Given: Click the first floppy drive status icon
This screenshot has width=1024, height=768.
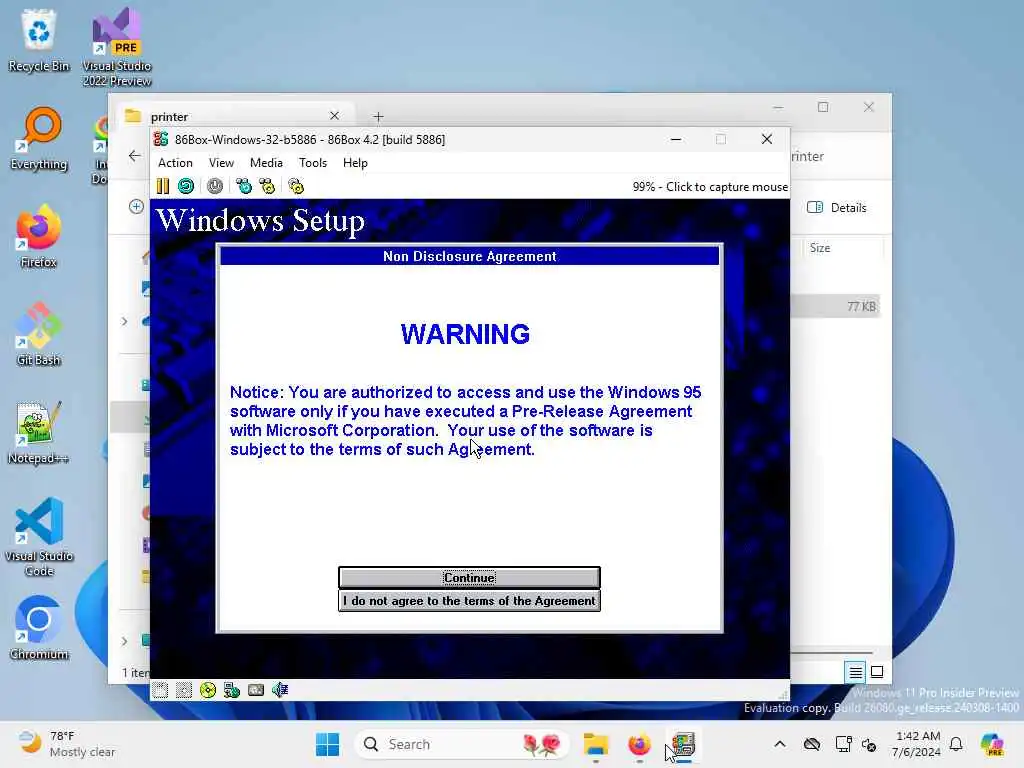Looking at the screenshot, I should (160, 690).
